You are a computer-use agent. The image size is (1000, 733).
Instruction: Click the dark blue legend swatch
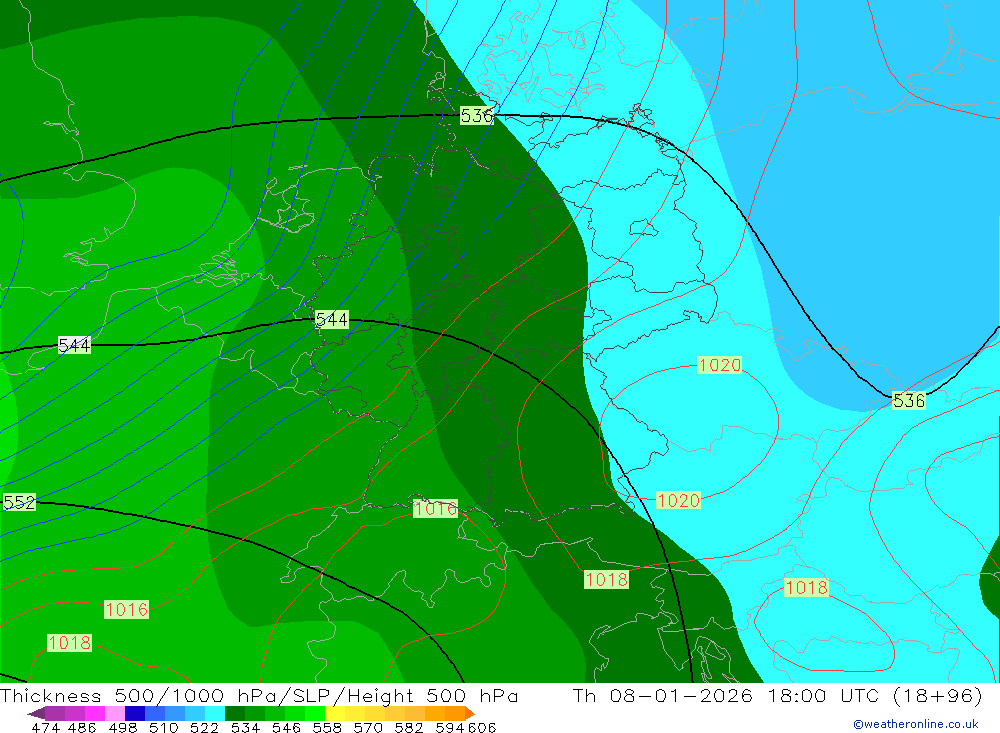pos(135,713)
